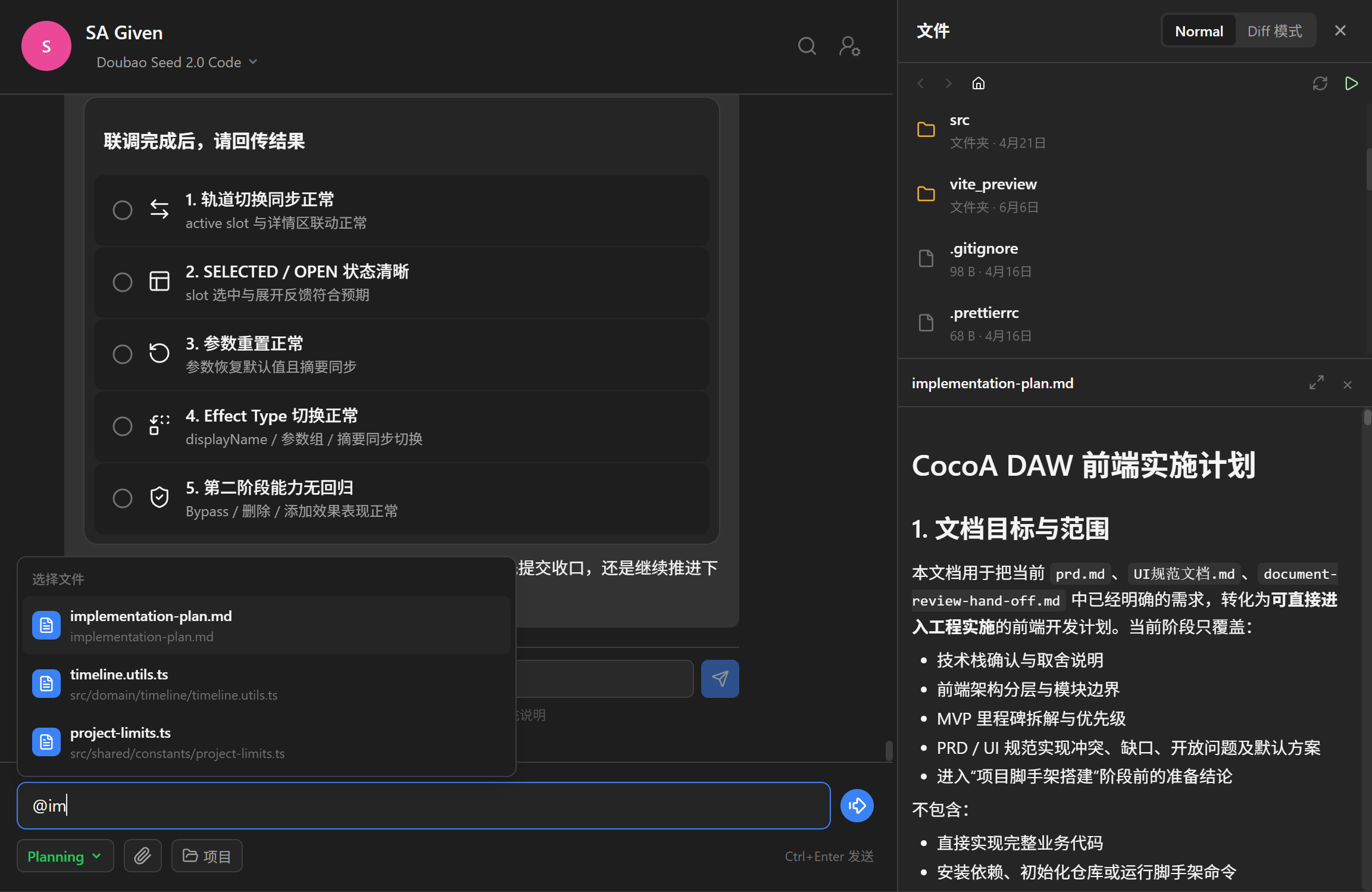Click the pink S avatar
1372x892 pixels.
pyautogui.click(x=46, y=46)
